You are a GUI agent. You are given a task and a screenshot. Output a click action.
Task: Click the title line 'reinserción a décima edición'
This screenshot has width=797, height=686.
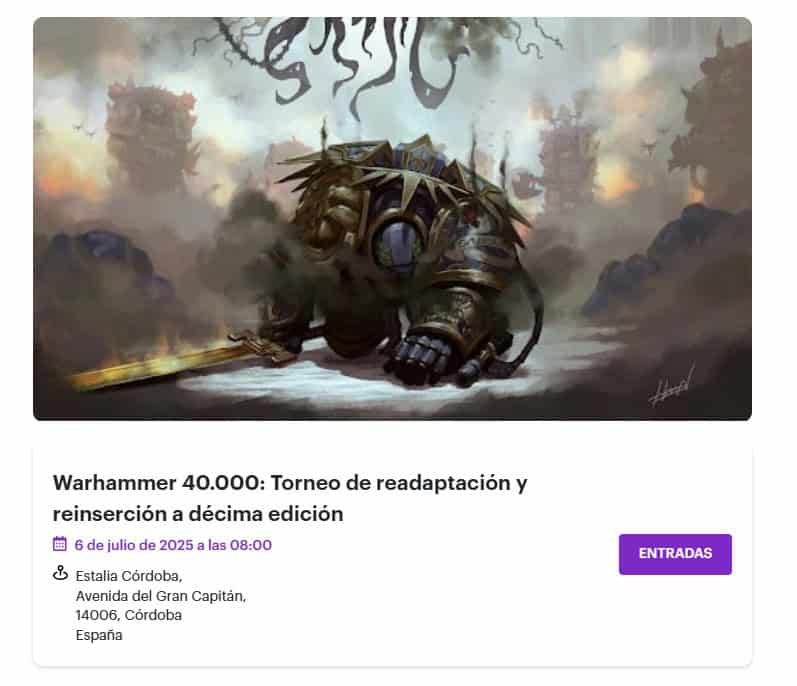tap(198, 514)
